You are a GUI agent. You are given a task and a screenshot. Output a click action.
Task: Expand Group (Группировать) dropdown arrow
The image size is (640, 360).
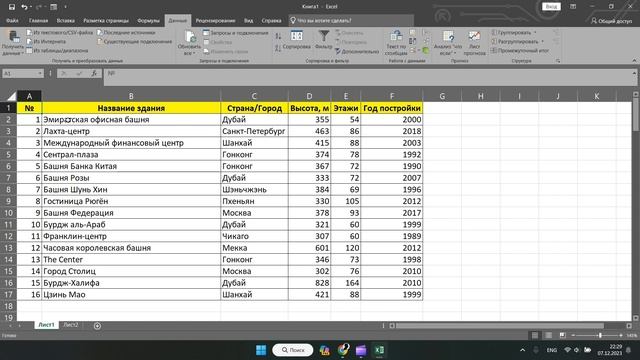(535, 32)
